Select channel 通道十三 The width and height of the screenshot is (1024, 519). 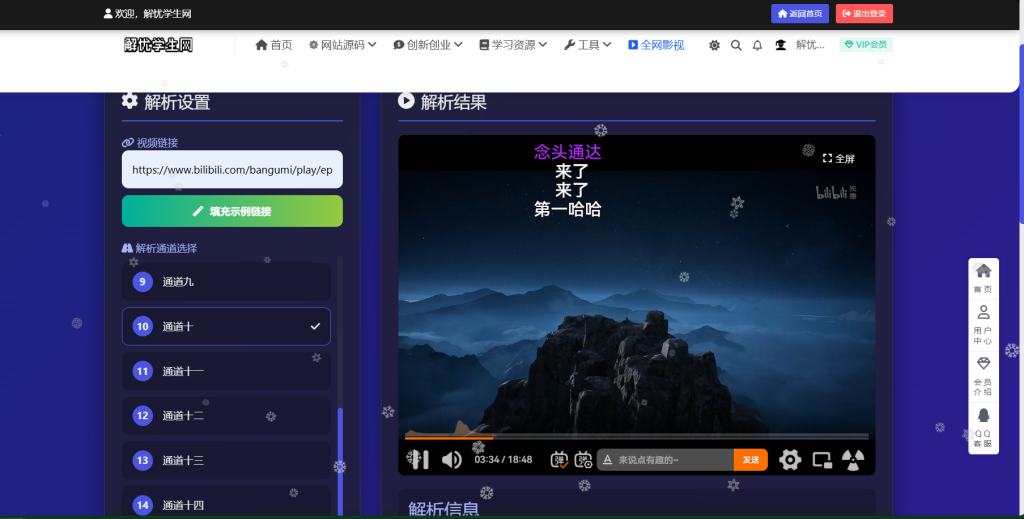click(226, 460)
